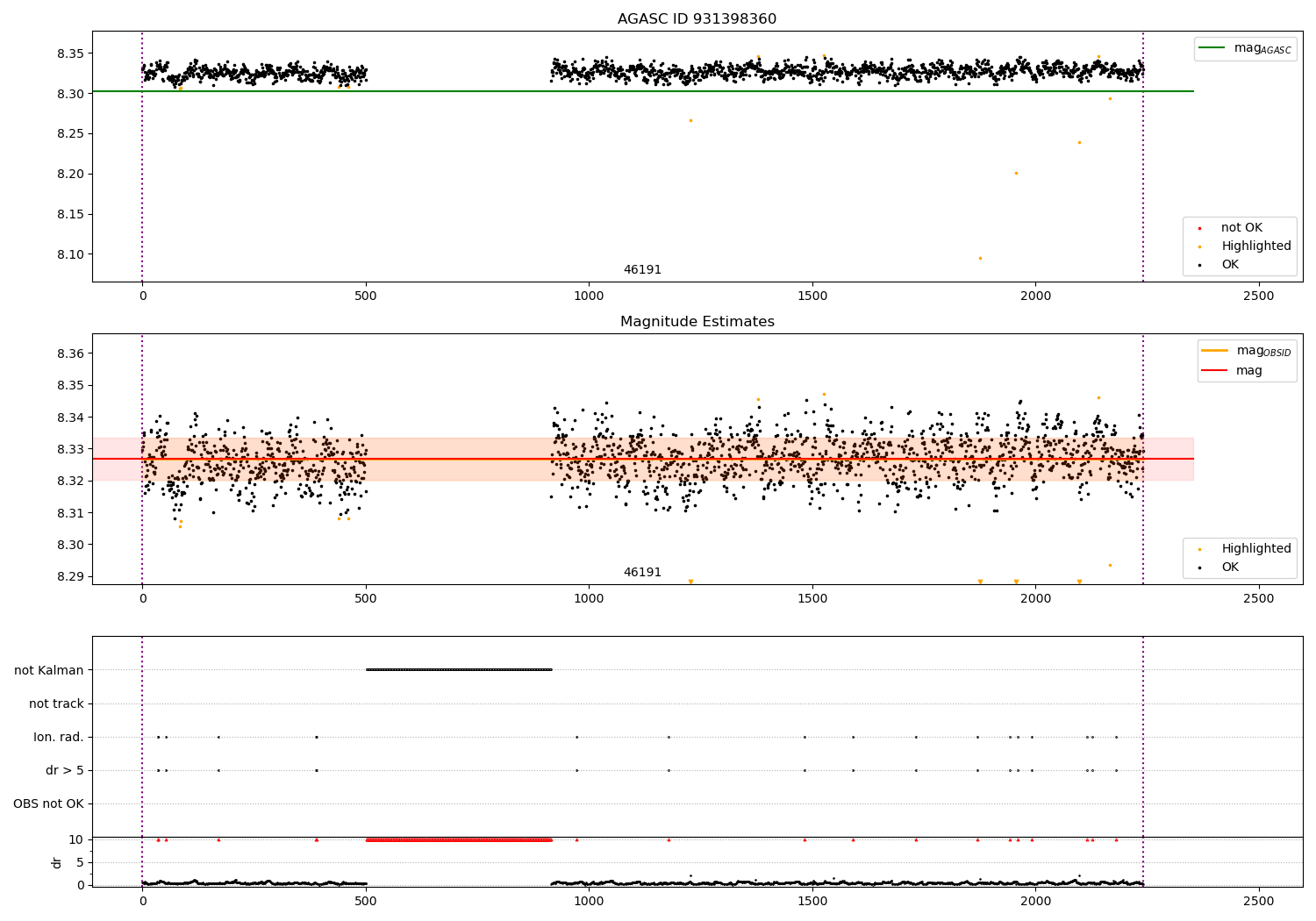Click the 2500 x-tick under top plot
The image size is (1316, 921).
tap(1259, 296)
